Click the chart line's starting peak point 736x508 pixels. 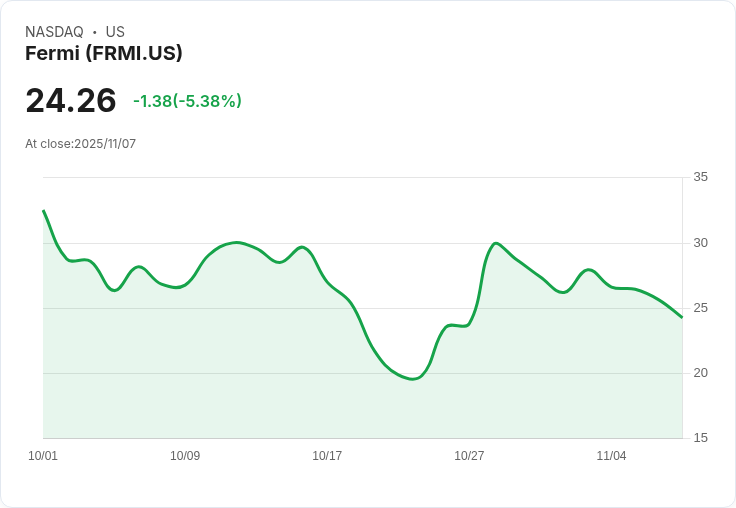[43, 211]
